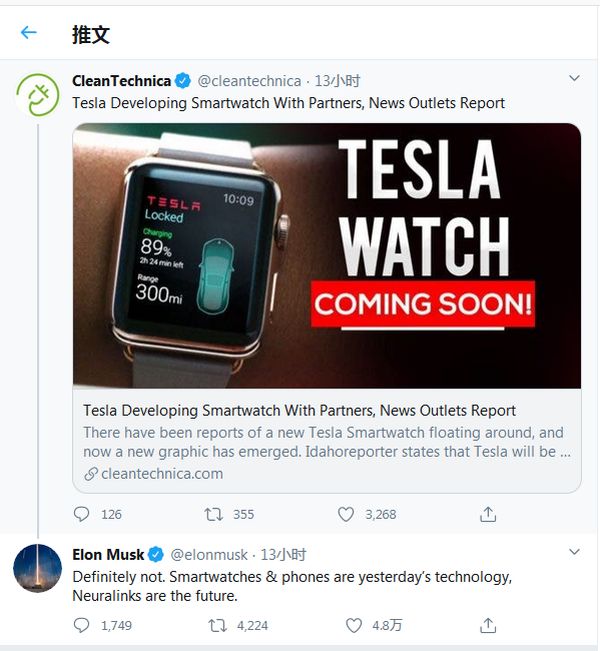Open the Elon Musk account name link
The height and width of the screenshot is (651, 600).
click(x=108, y=554)
